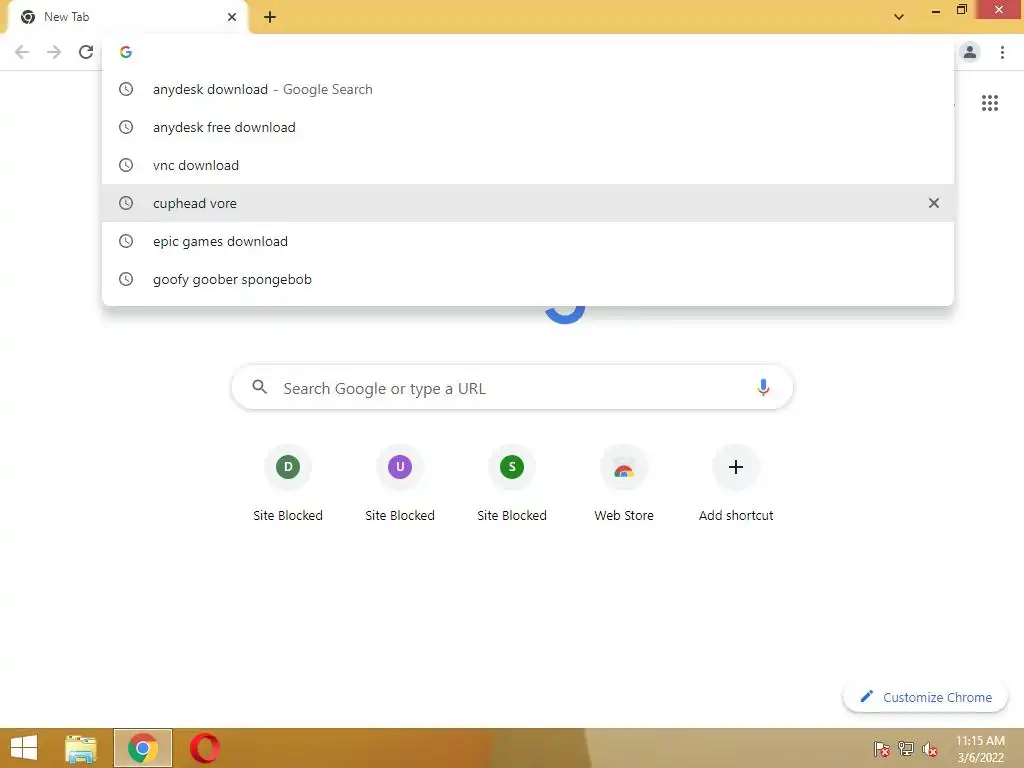This screenshot has width=1024, height=768.
Task: Click the back navigation arrow
Action: click(22, 52)
